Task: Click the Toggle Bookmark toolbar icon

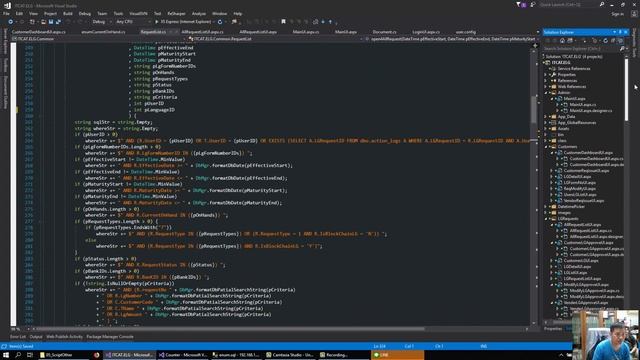Action: [x=283, y=22]
